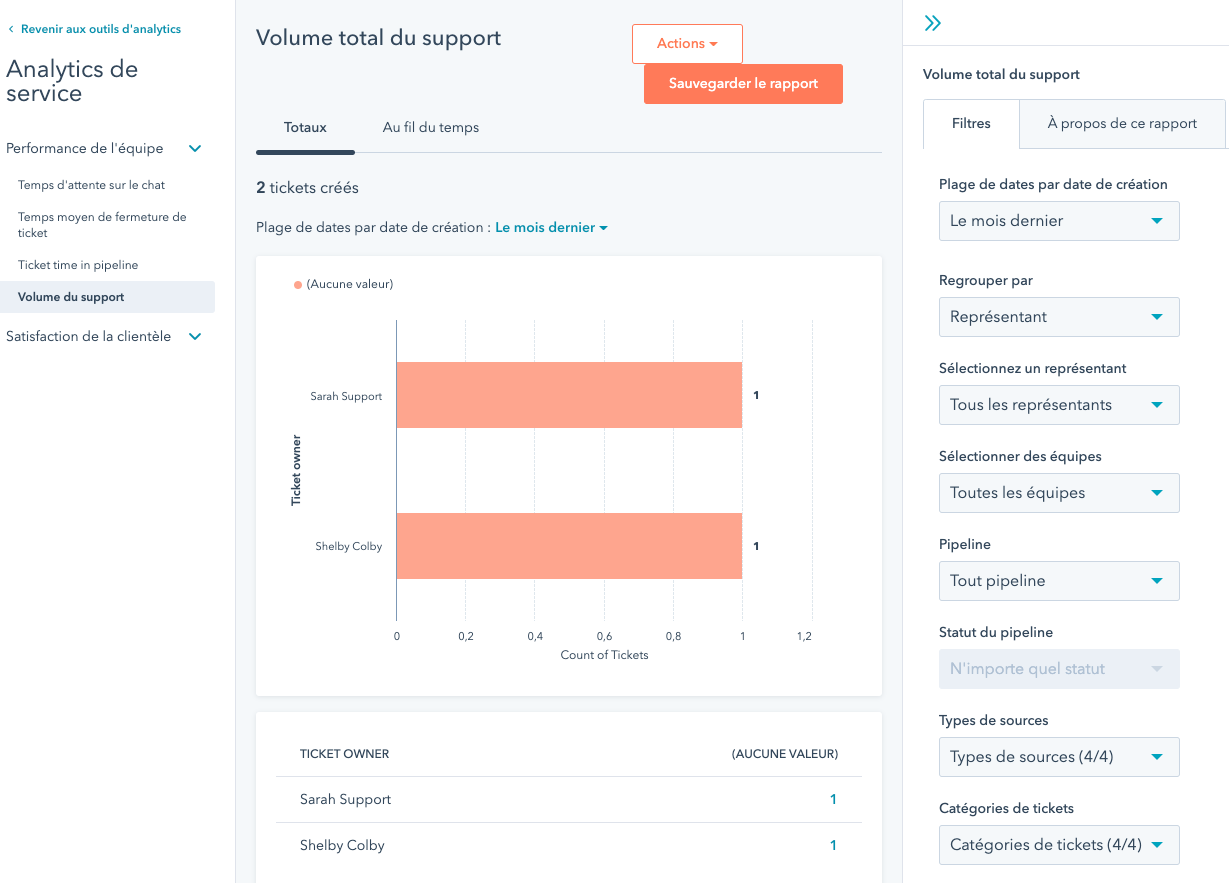Open Temps d'attente sur le chat report
This screenshot has width=1229, height=883.
coord(91,185)
